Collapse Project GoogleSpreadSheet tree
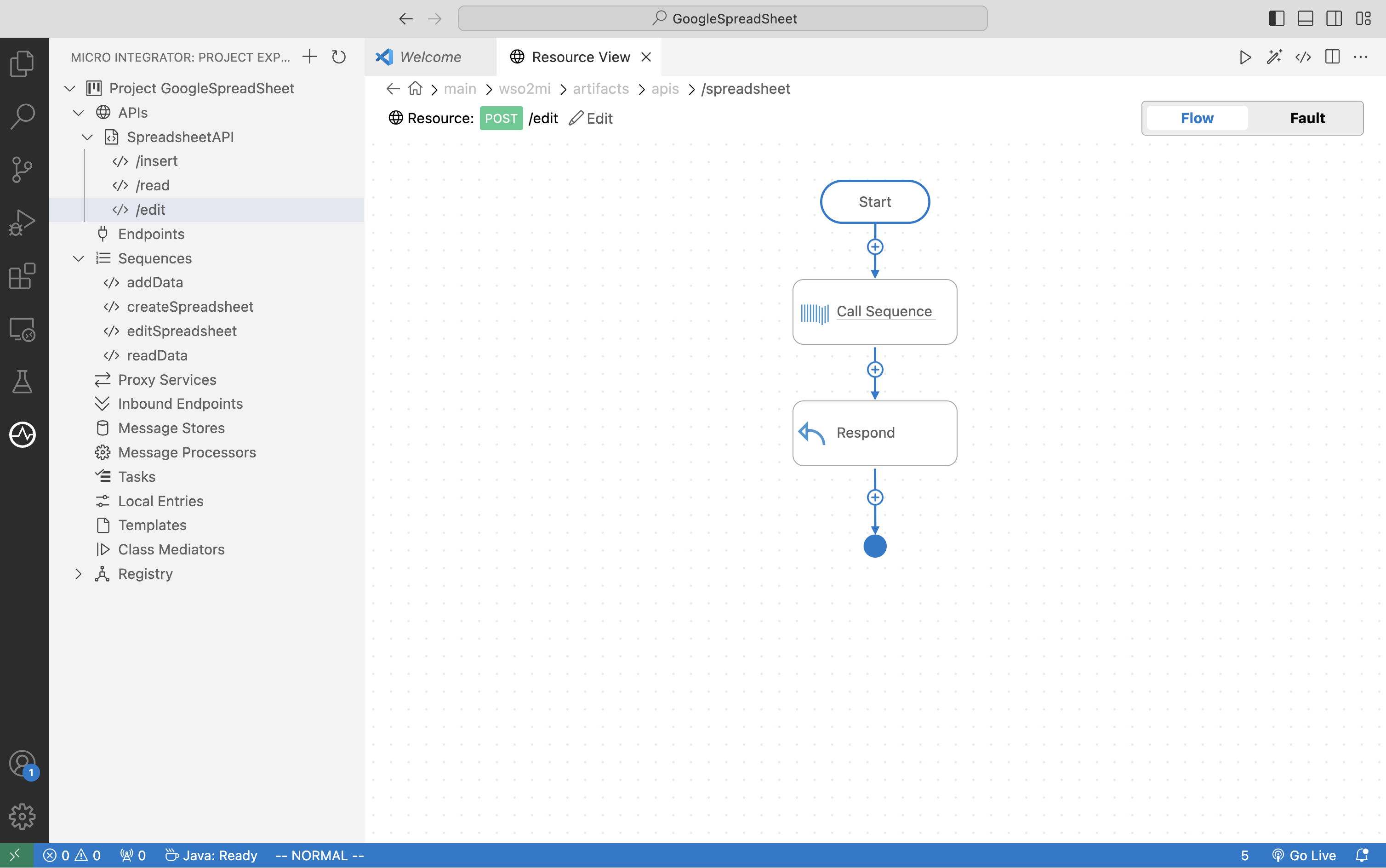1386x868 pixels. [x=70, y=88]
